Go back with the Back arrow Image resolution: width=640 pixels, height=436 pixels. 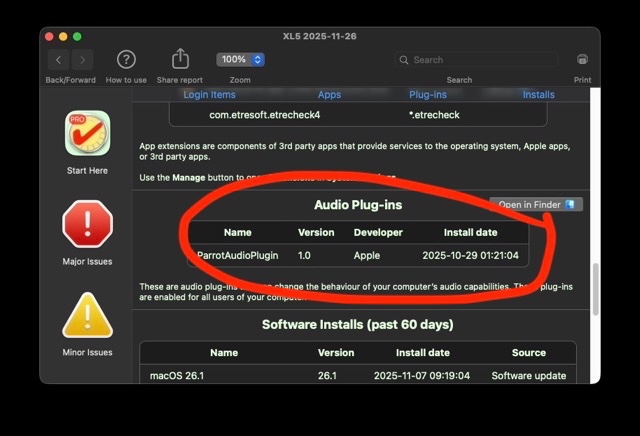(x=59, y=60)
